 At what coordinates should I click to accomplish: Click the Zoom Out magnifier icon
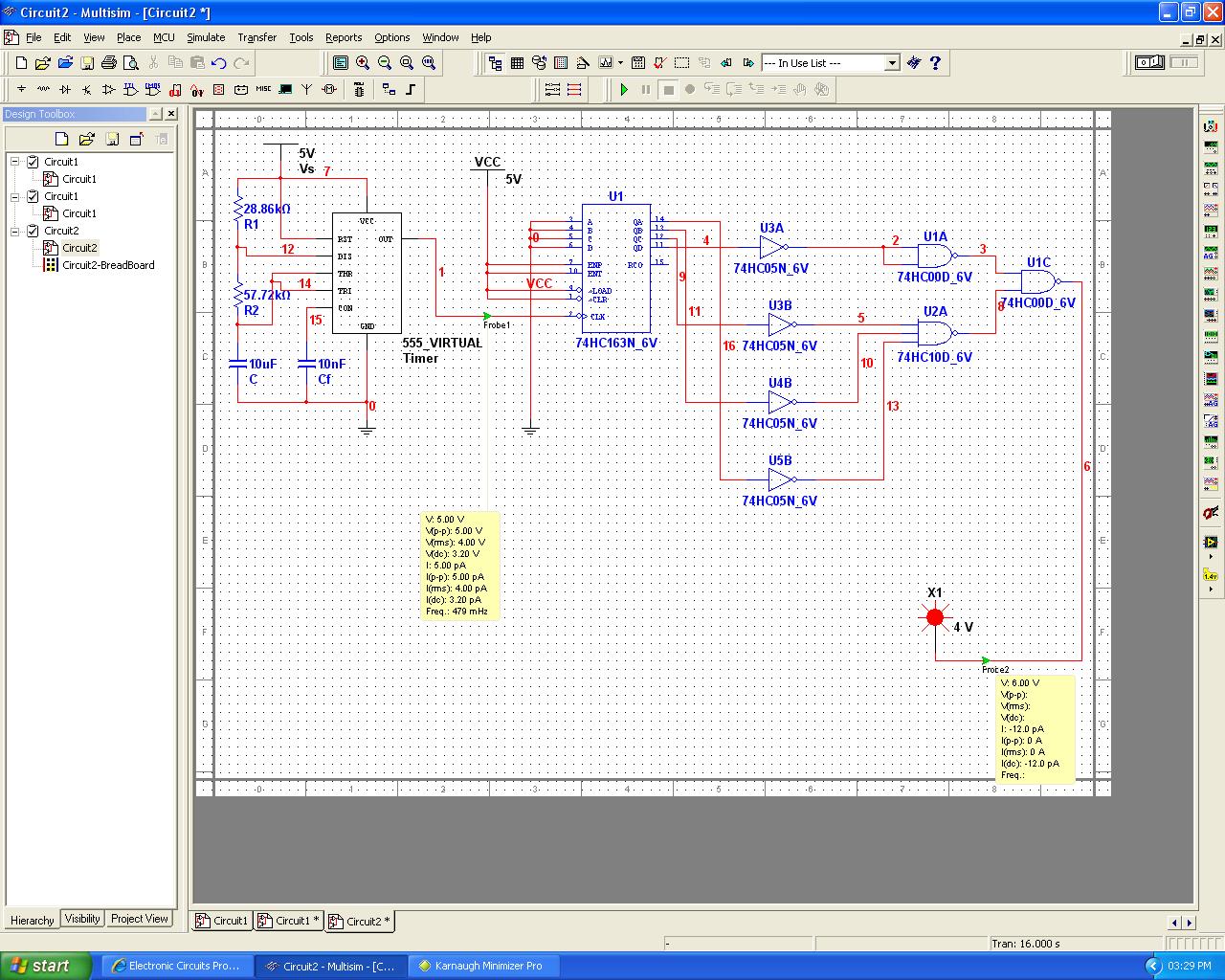(x=385, y=63)
